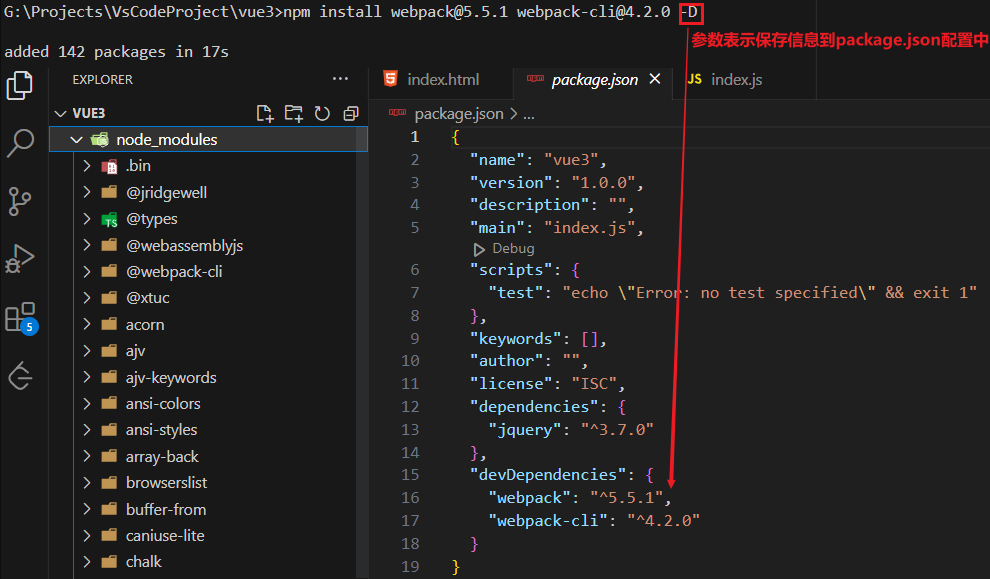990x579 pixels.
Task: Open the Search view in activity bar
Action: pos(20,143)
